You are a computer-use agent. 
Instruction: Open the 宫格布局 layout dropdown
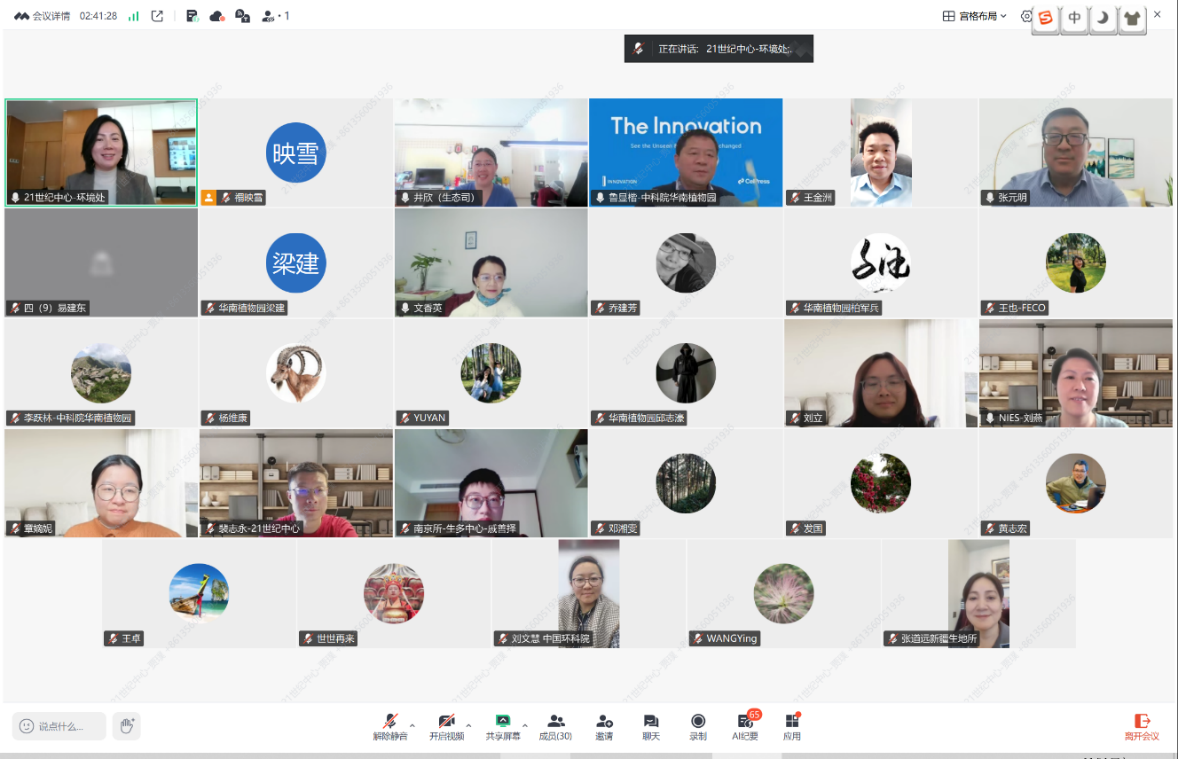(x=975, y=16)
